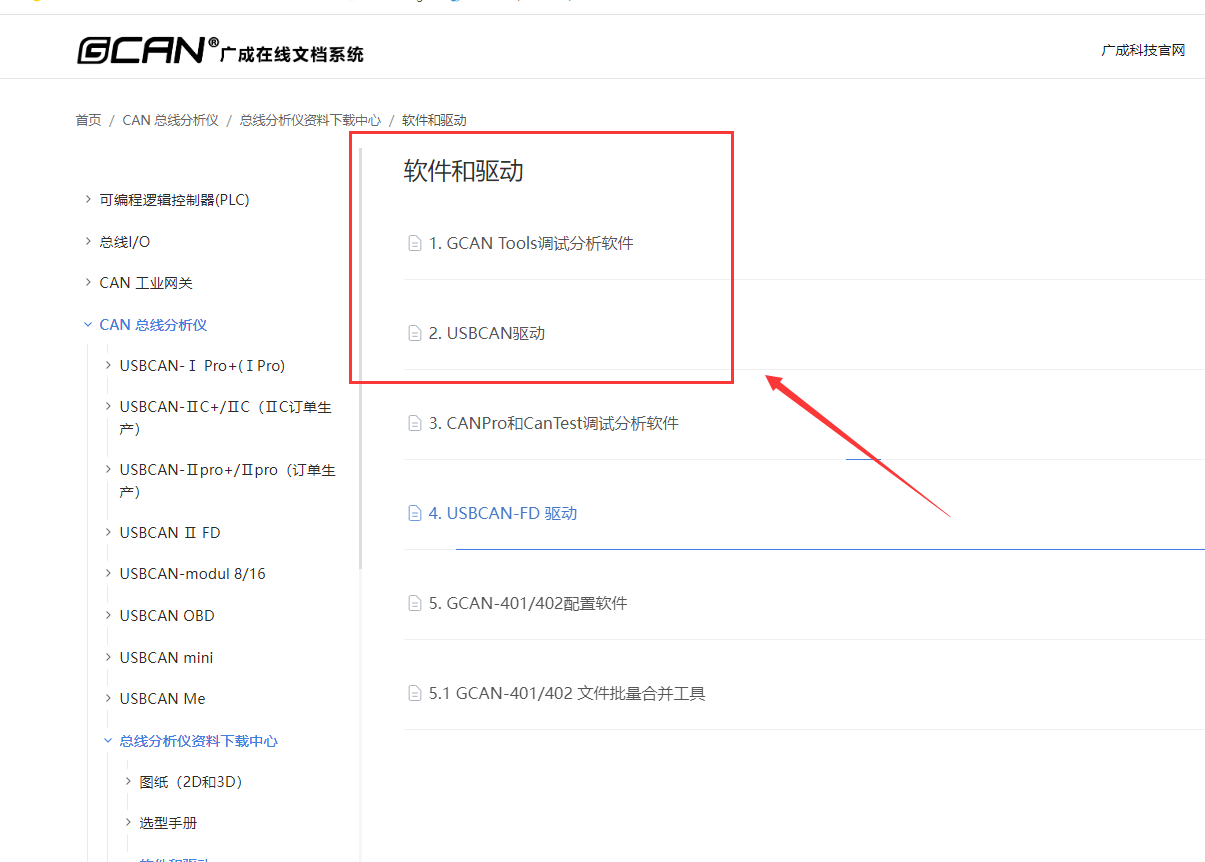Click document icon beside GCAN Tools调试分析软件
1205x862 pixels.
pyautogui.click(x=414, y=243)
